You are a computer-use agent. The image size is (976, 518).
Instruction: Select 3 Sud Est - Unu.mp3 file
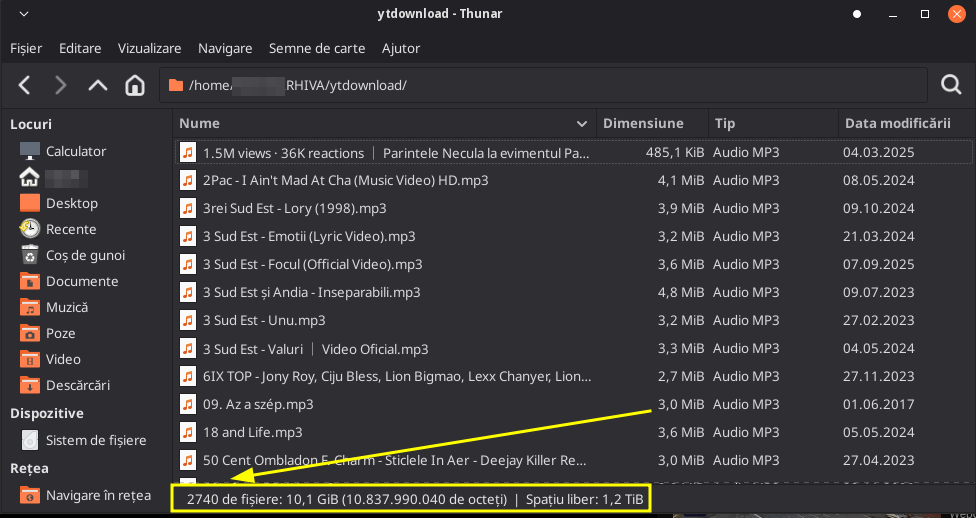[x=263, y=320]
